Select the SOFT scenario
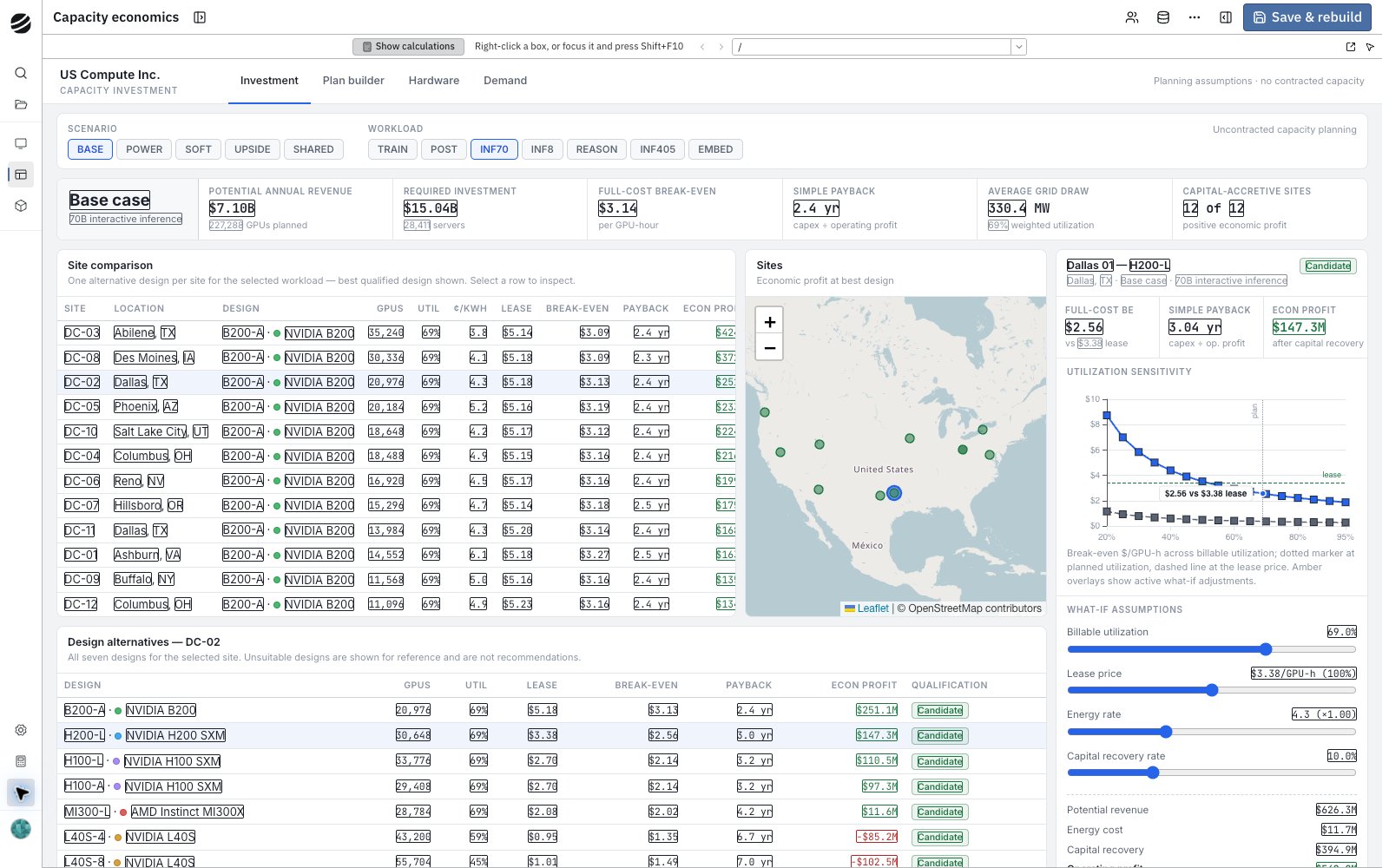 point(198,149)
